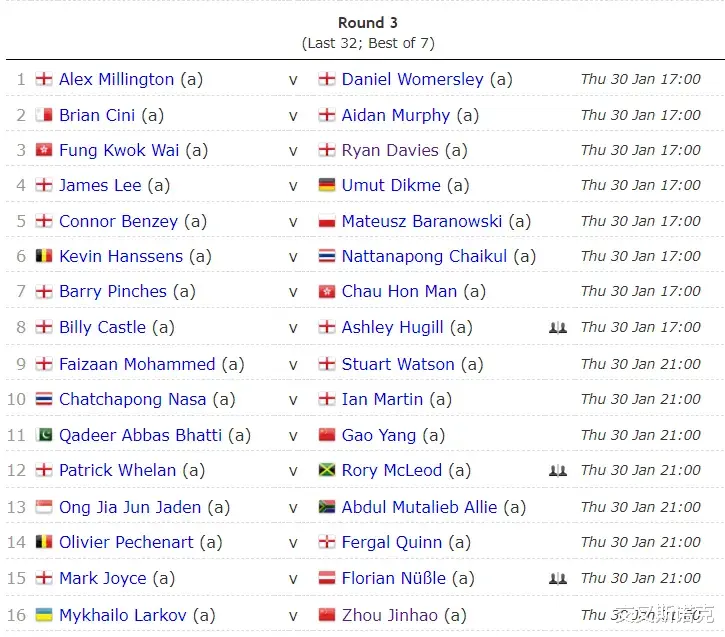Open Fergal Quinn player profile

coord(392,542)
